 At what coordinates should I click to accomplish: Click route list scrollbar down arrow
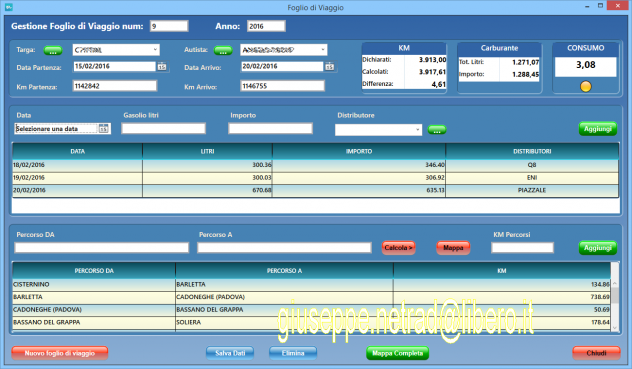615,328
